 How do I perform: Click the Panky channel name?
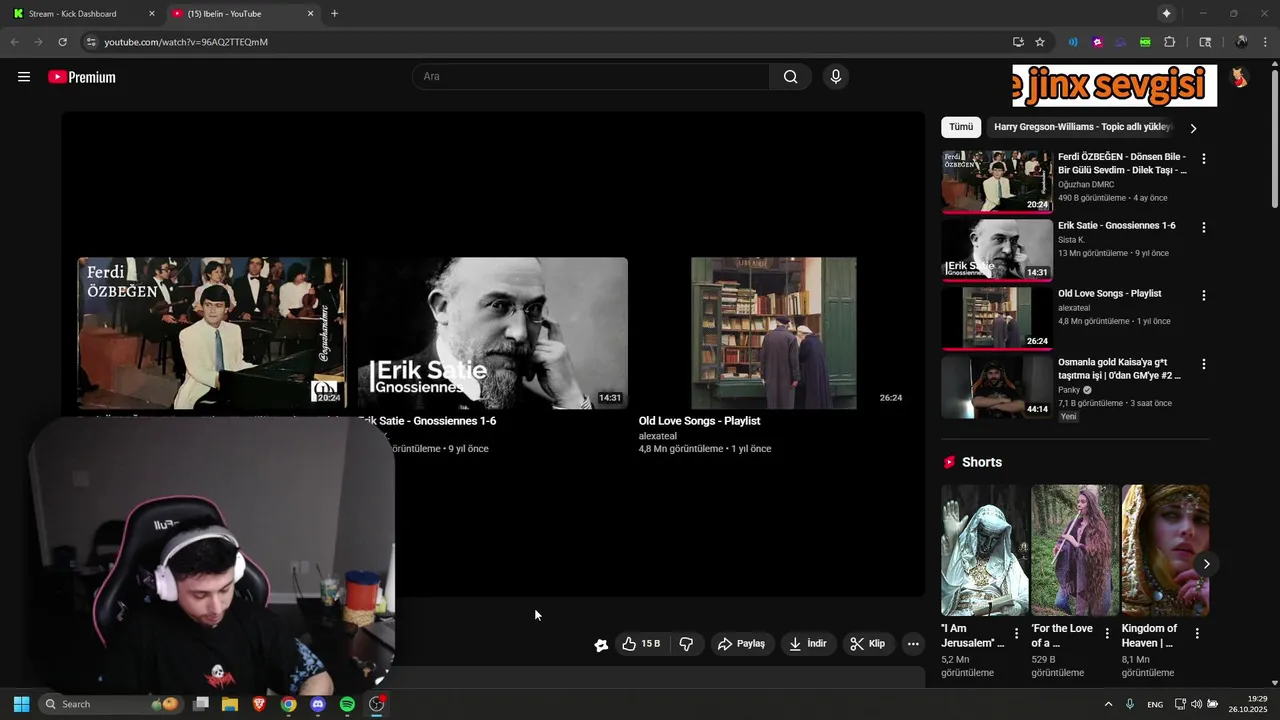(1069, 389)
